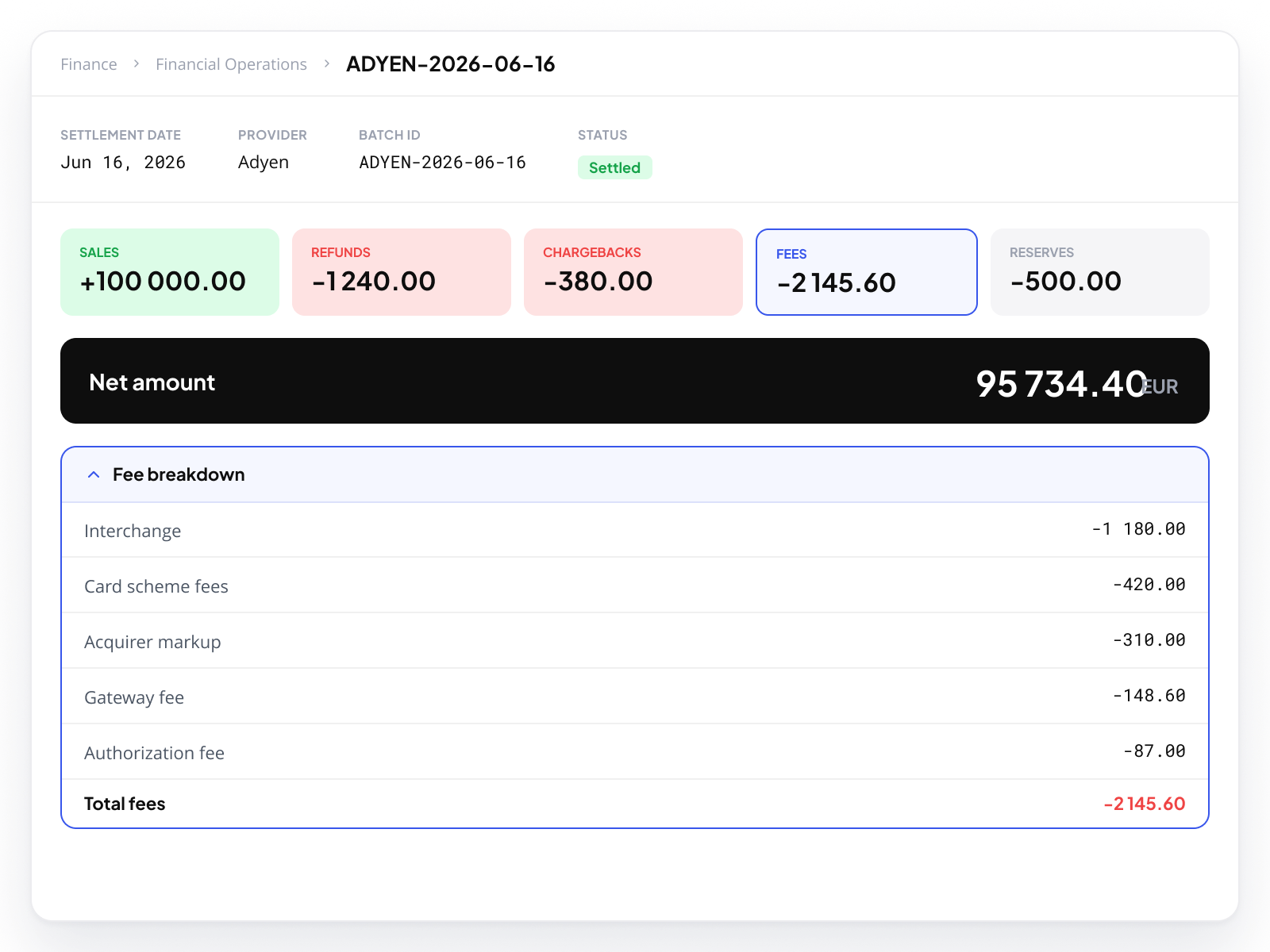Viewport: 1270px width, 952px height.
Task: Click the 95 734.40 net amount value
Action: pyautogui.click(x=1062, y=384)
